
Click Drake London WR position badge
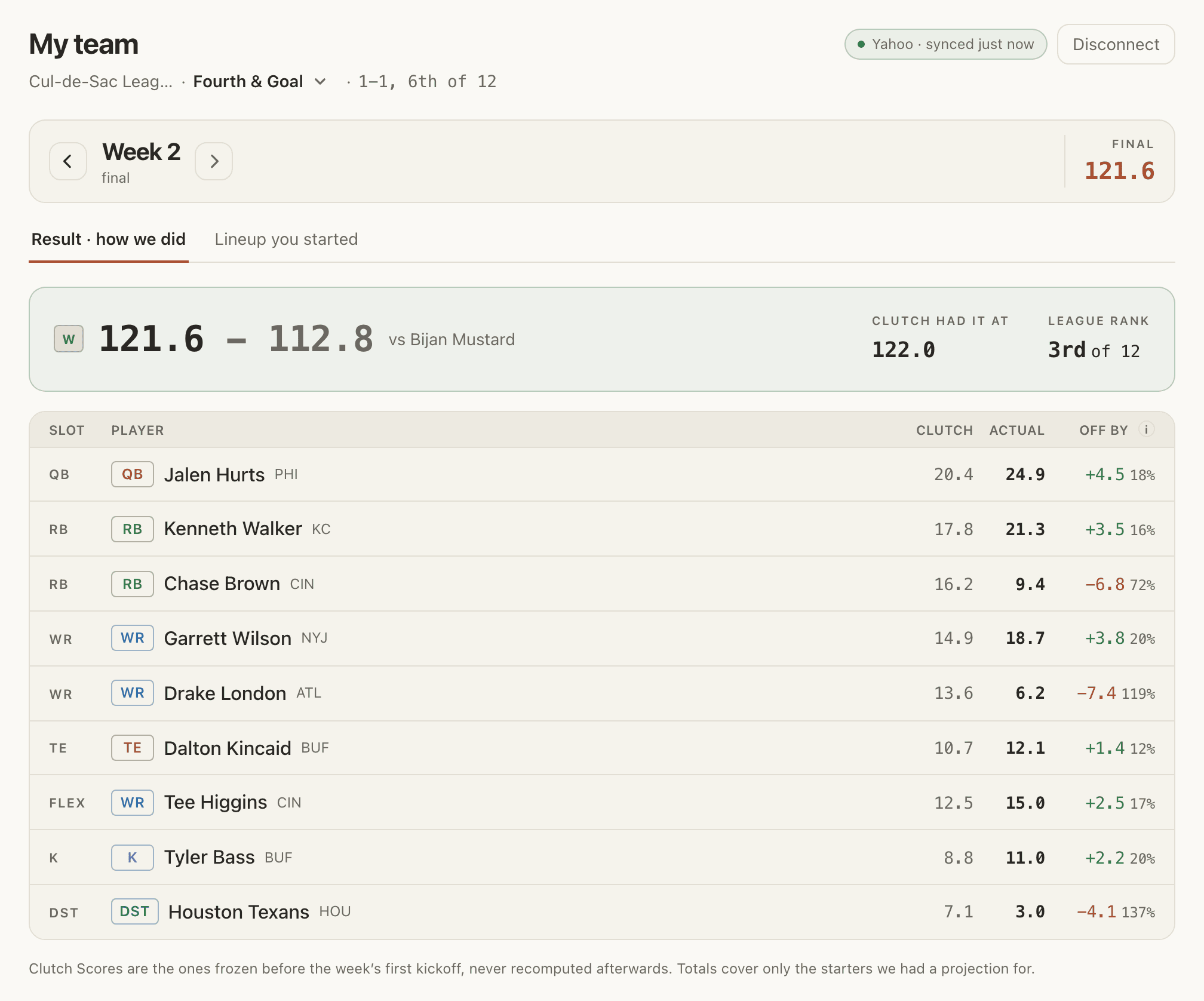[133, 693]
